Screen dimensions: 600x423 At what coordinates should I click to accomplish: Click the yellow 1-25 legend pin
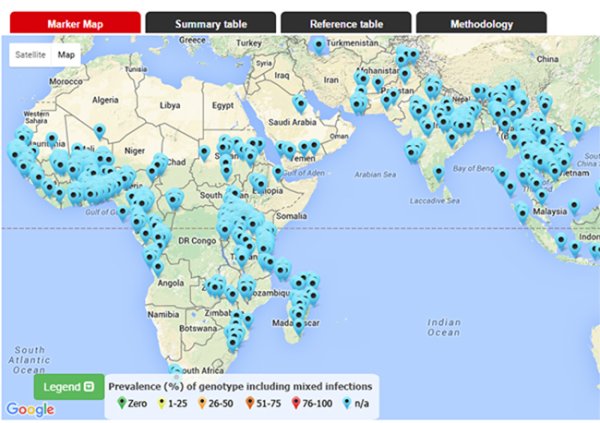click(x=163, y=402)
